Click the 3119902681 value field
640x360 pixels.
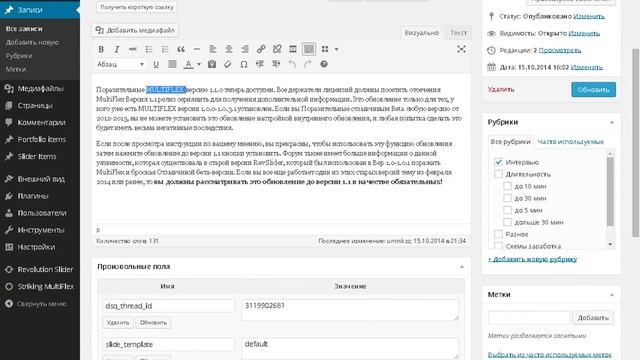pos(350,310)
